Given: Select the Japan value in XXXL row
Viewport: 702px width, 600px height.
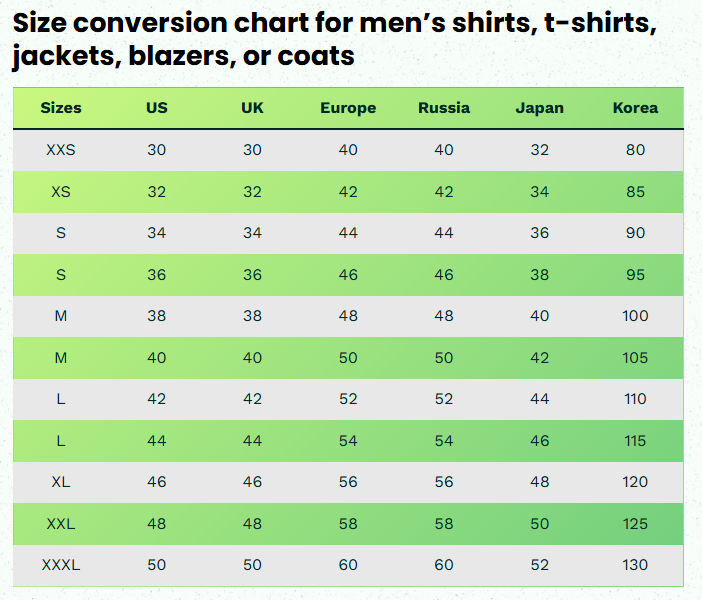Looking at the screenshot, I should (540, 565).
